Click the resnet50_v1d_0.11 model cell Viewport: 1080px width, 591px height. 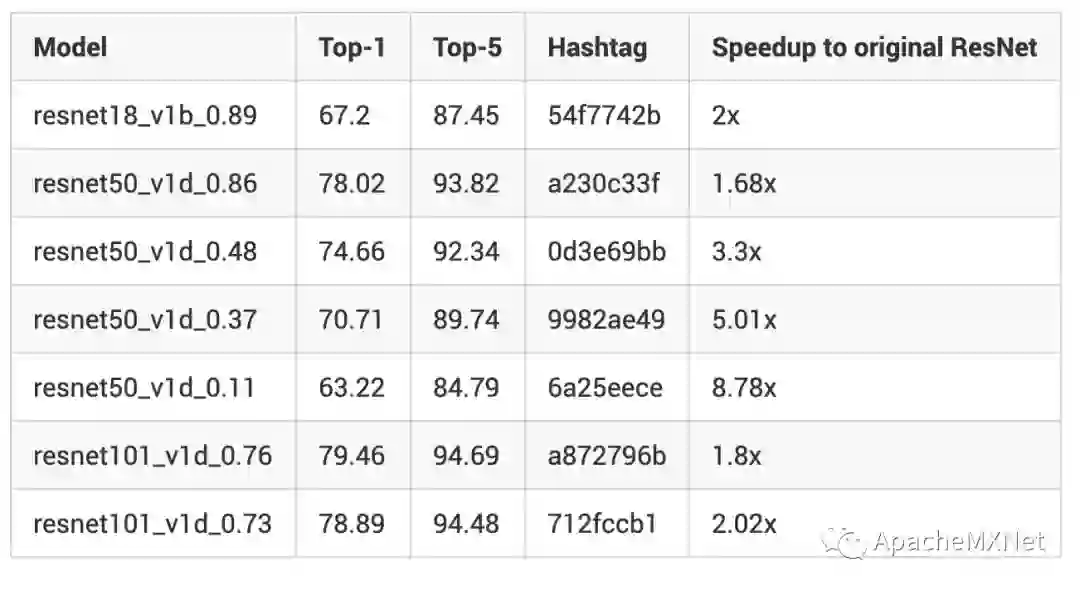(x=144, y=387)
